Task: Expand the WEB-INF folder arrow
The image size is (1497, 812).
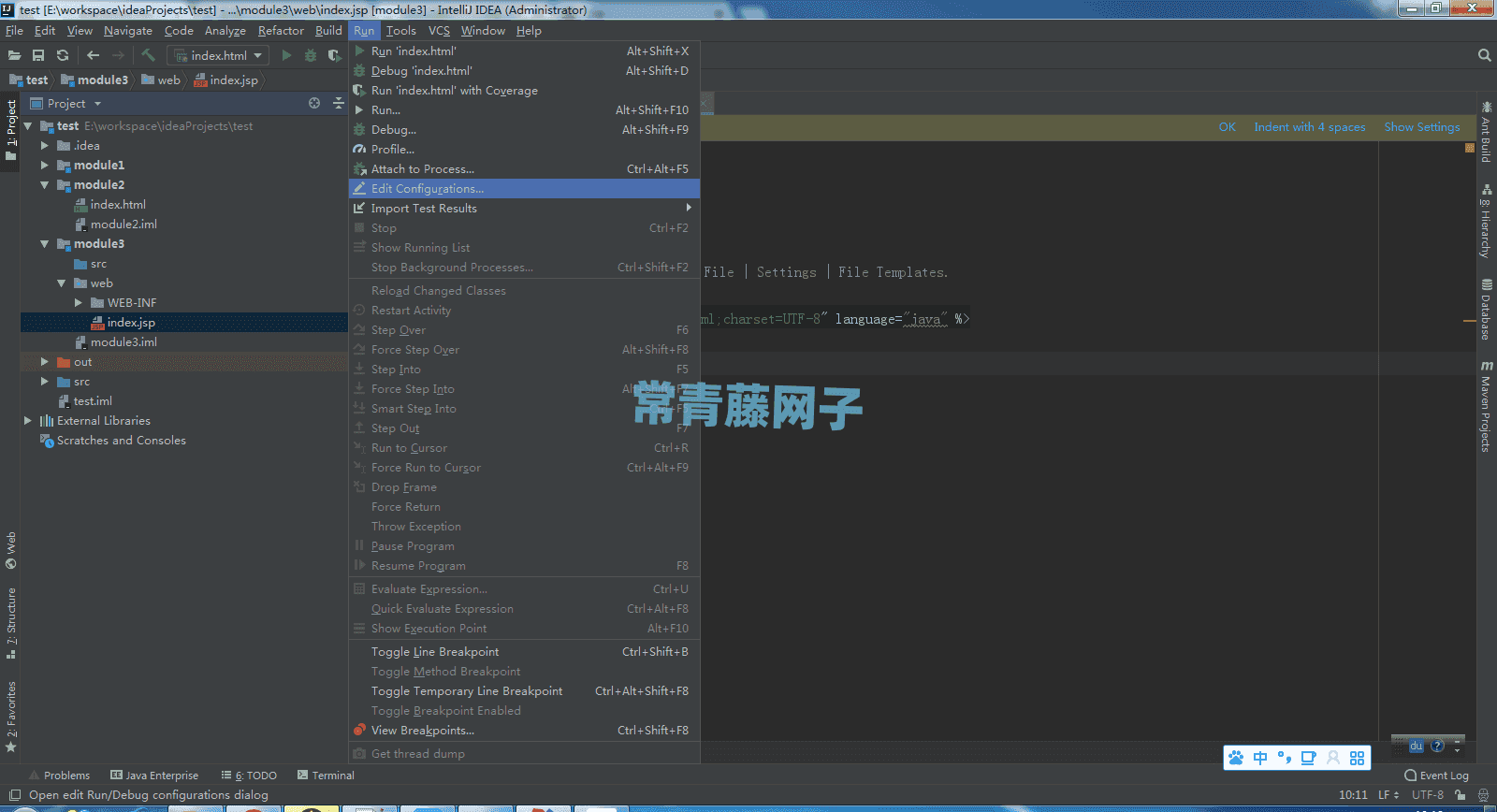Action: [x=78, y=302]
